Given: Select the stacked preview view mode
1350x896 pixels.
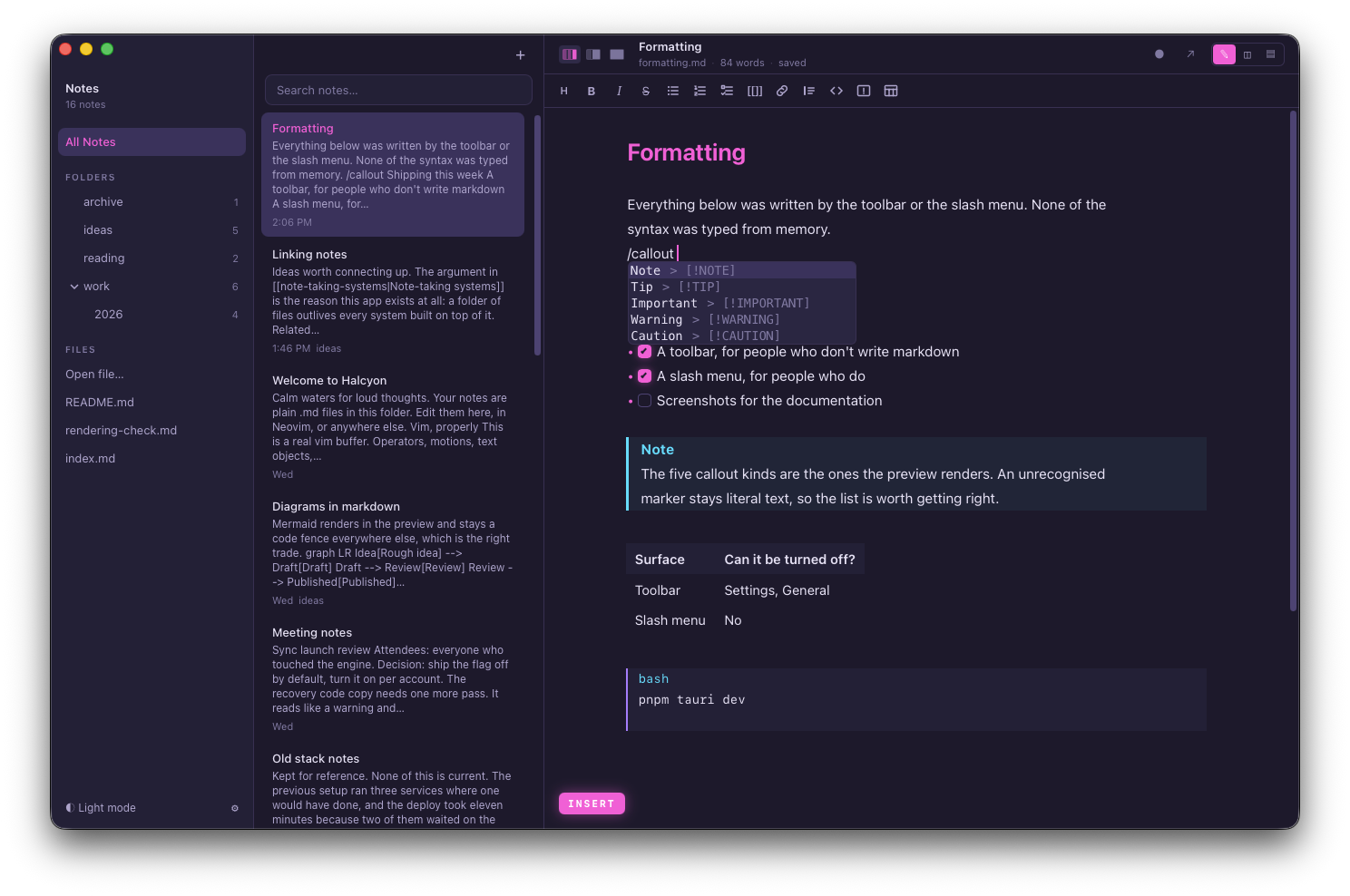Looking at the screenshot, I should coord(1270,54).
